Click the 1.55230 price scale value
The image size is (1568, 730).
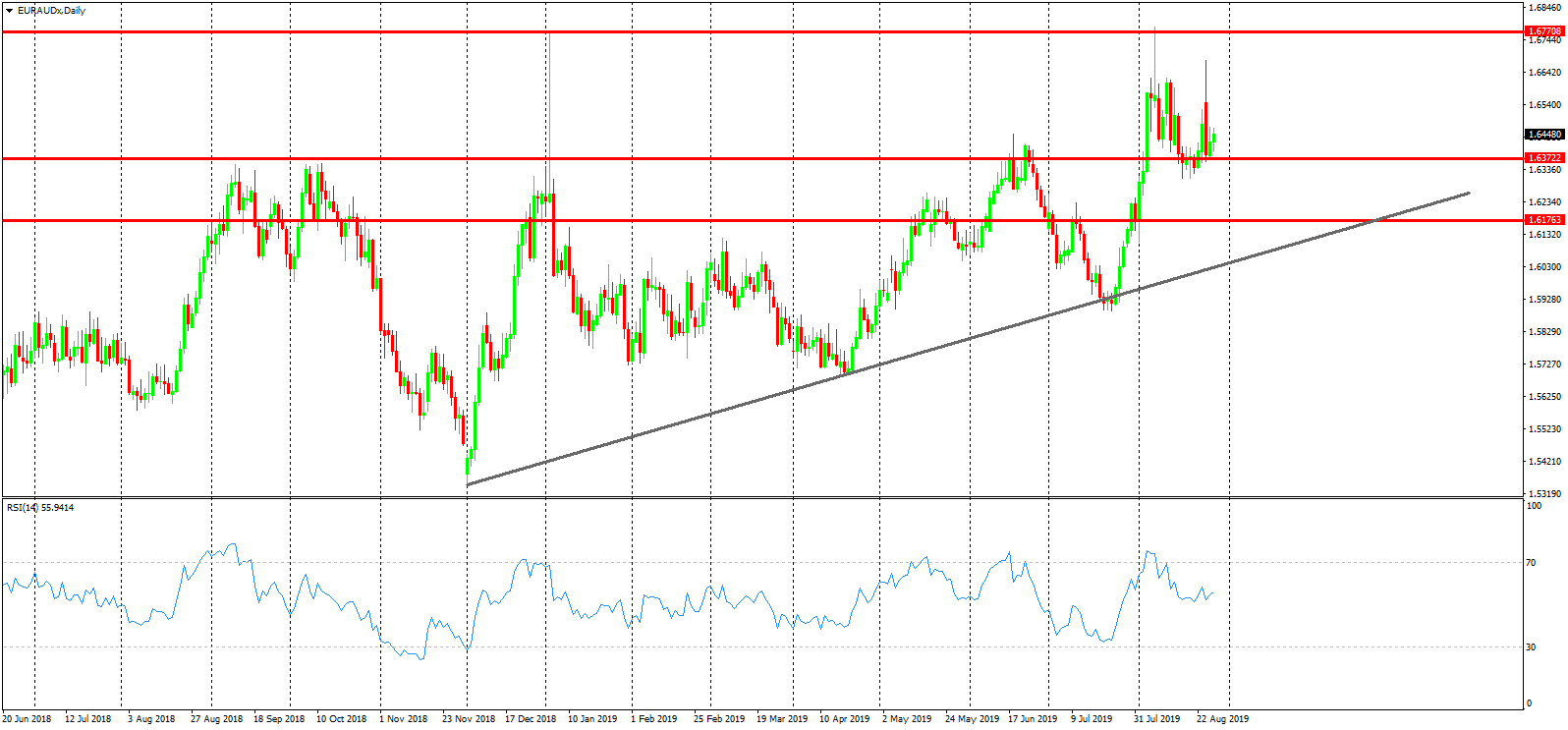click(1544, 429)
